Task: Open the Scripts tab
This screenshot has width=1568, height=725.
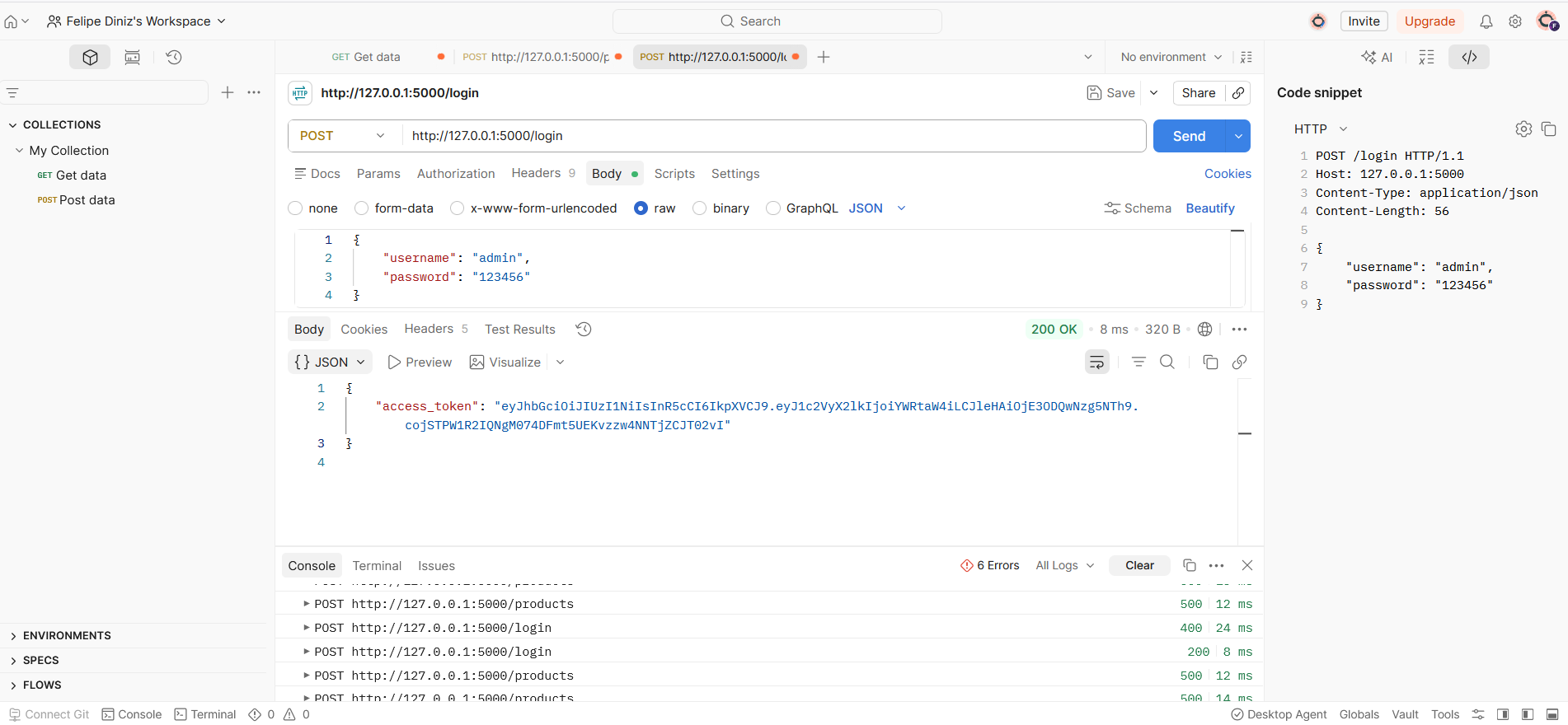Action: pos(674,174)
